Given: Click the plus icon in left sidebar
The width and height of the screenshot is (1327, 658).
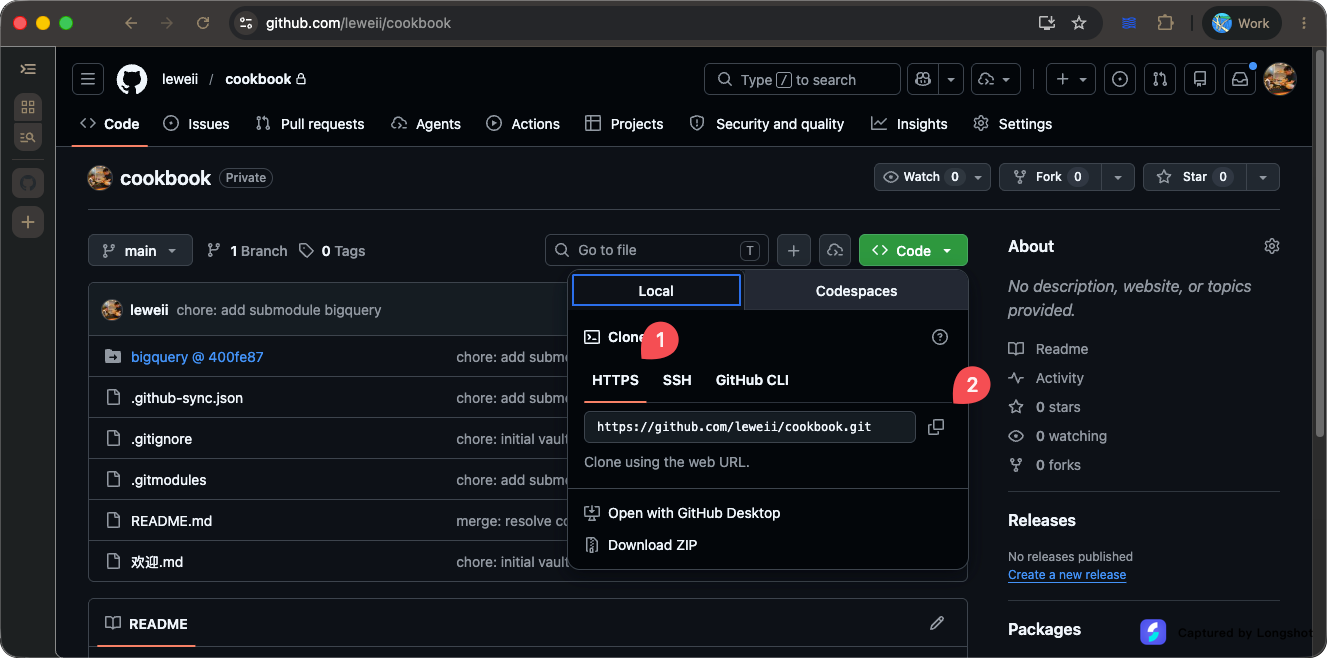Looking at the screenshot, I should coord(28,222).
